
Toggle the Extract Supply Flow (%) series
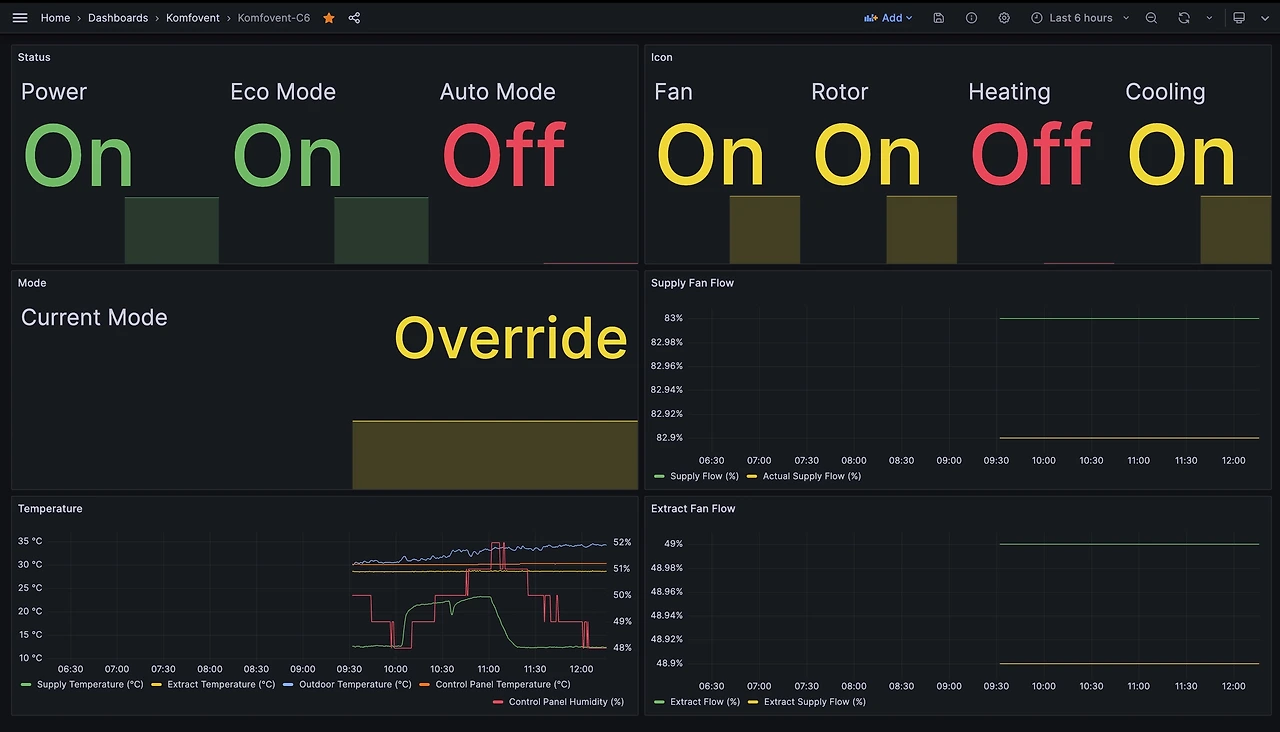coord(815,702)
